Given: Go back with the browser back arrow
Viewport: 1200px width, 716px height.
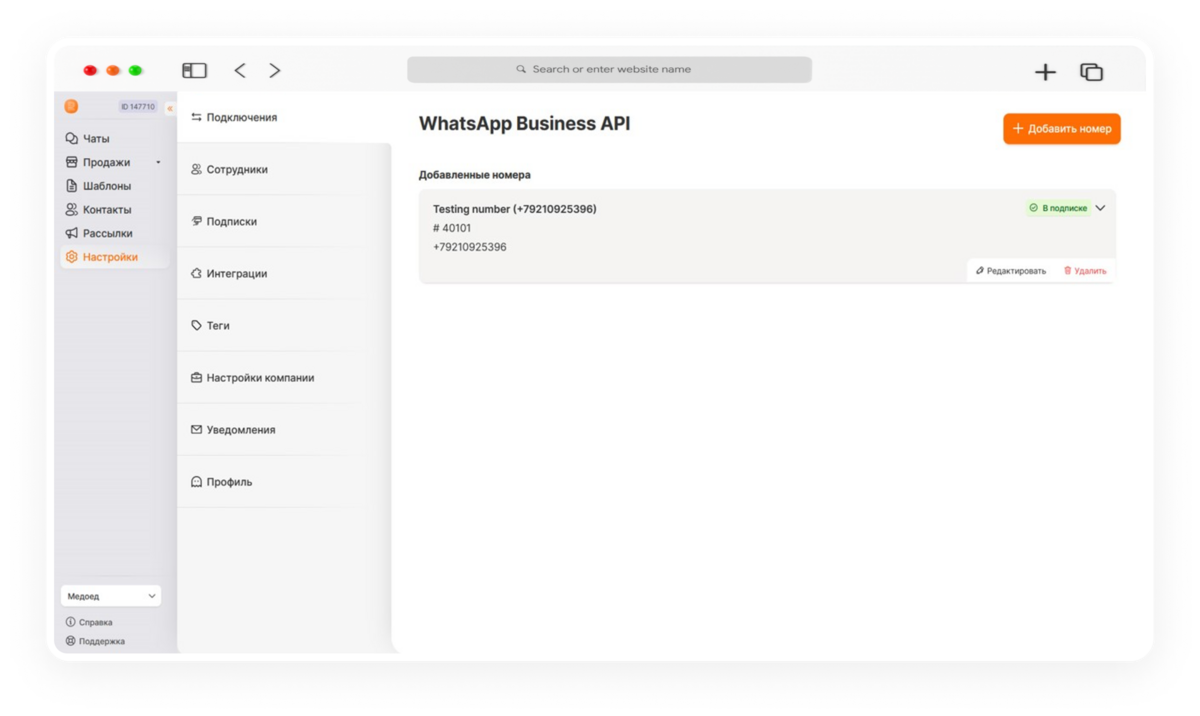Looking at the screenshot, I should [x=240, y=70].
